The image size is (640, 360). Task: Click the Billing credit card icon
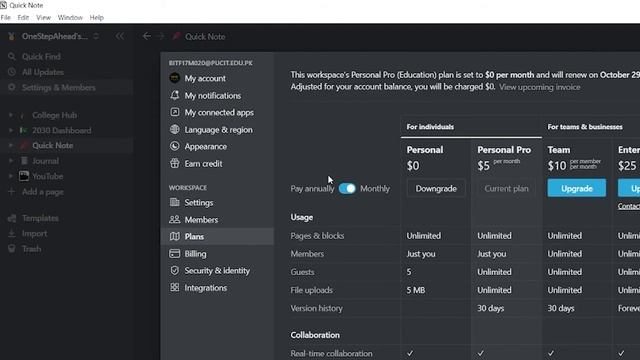175,253
